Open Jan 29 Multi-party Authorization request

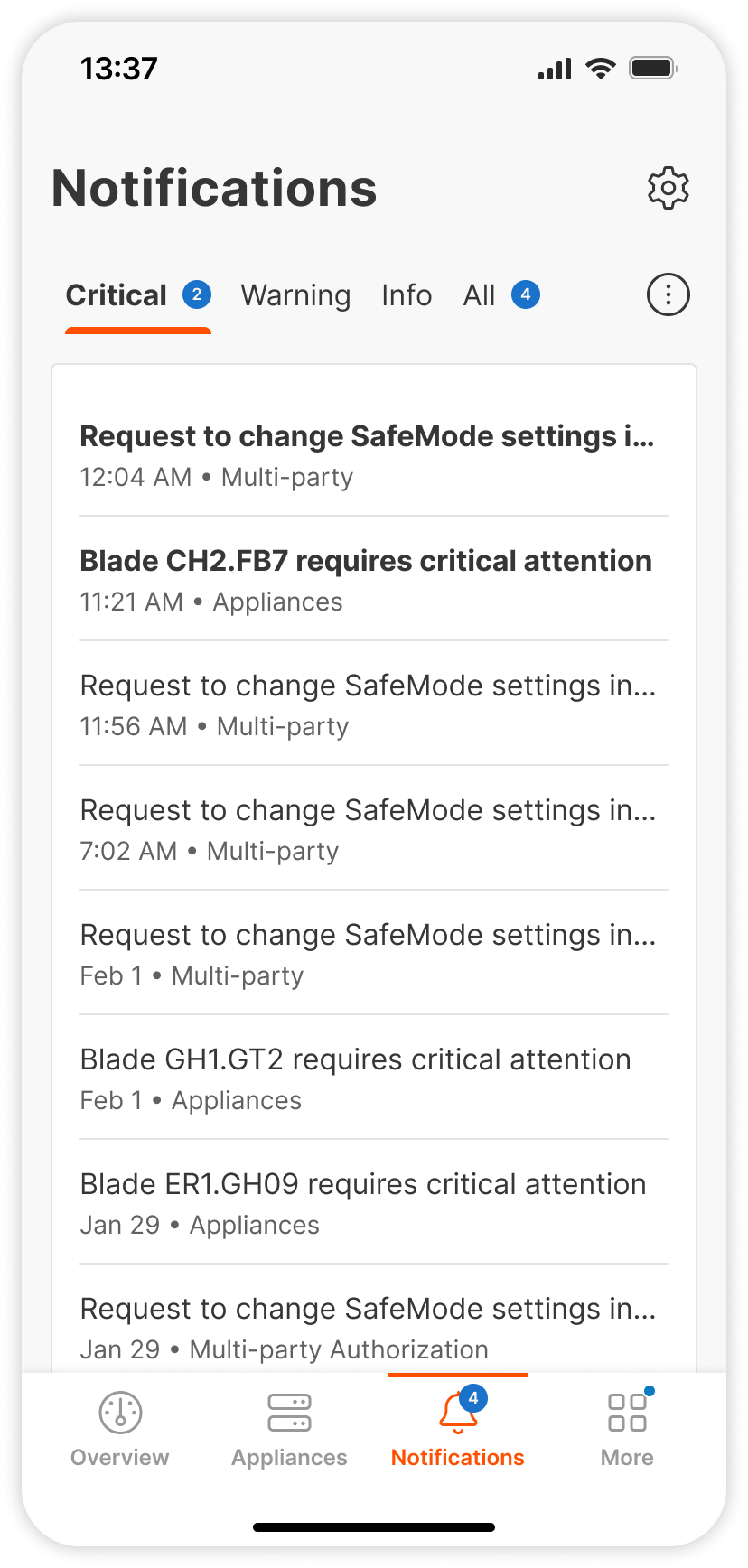click(x=367, y=1327)
